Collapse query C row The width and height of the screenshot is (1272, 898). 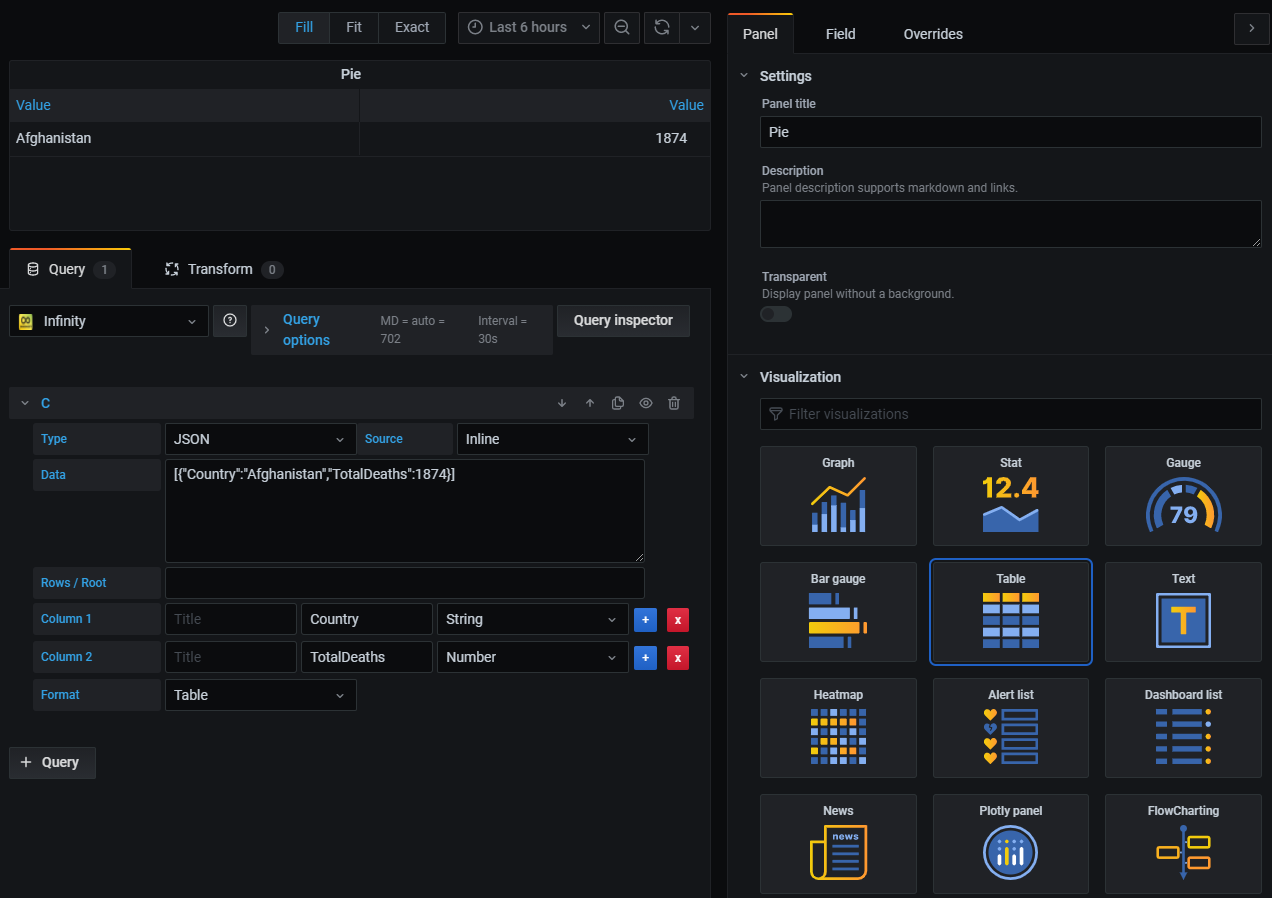point(25,403)
